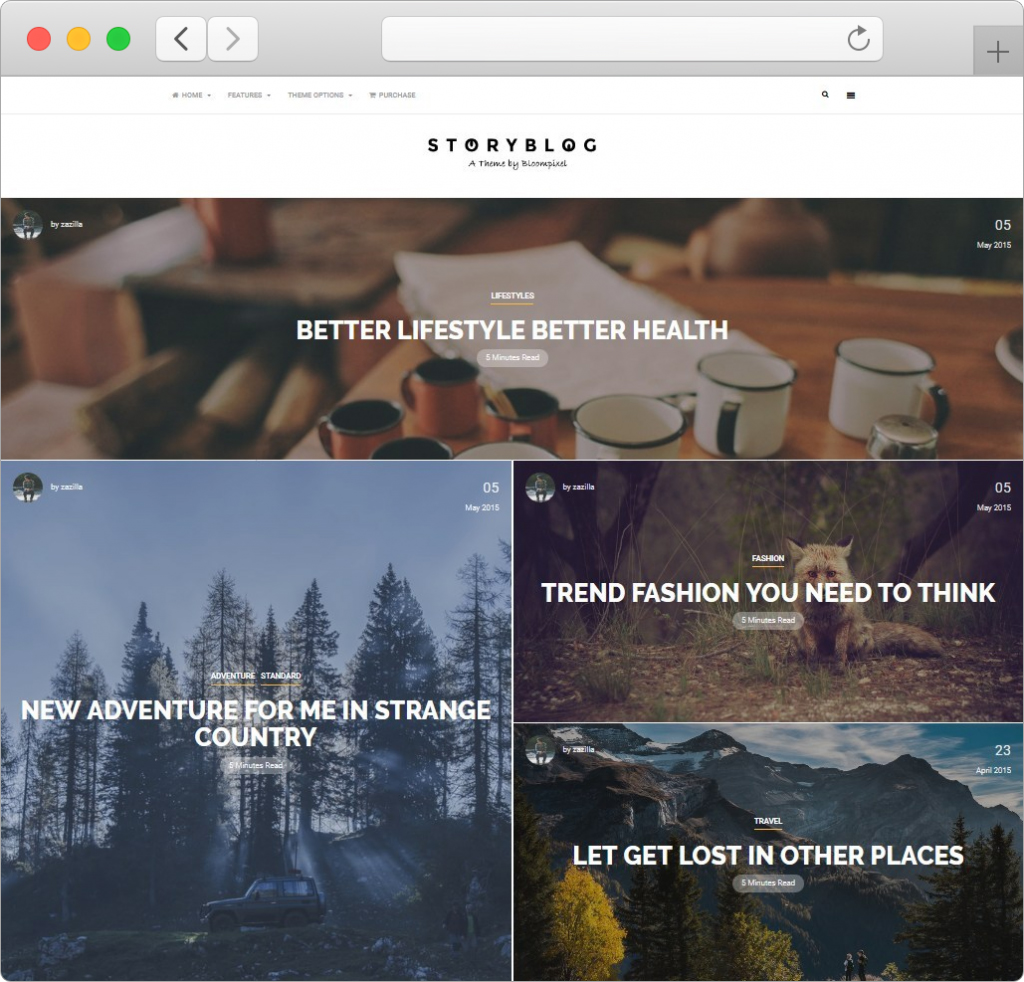Open a new tab with the plus icon
Image resolution: width=1024 pixels, height=982 pixels.
pyautogui.click(x=998, y=52)
